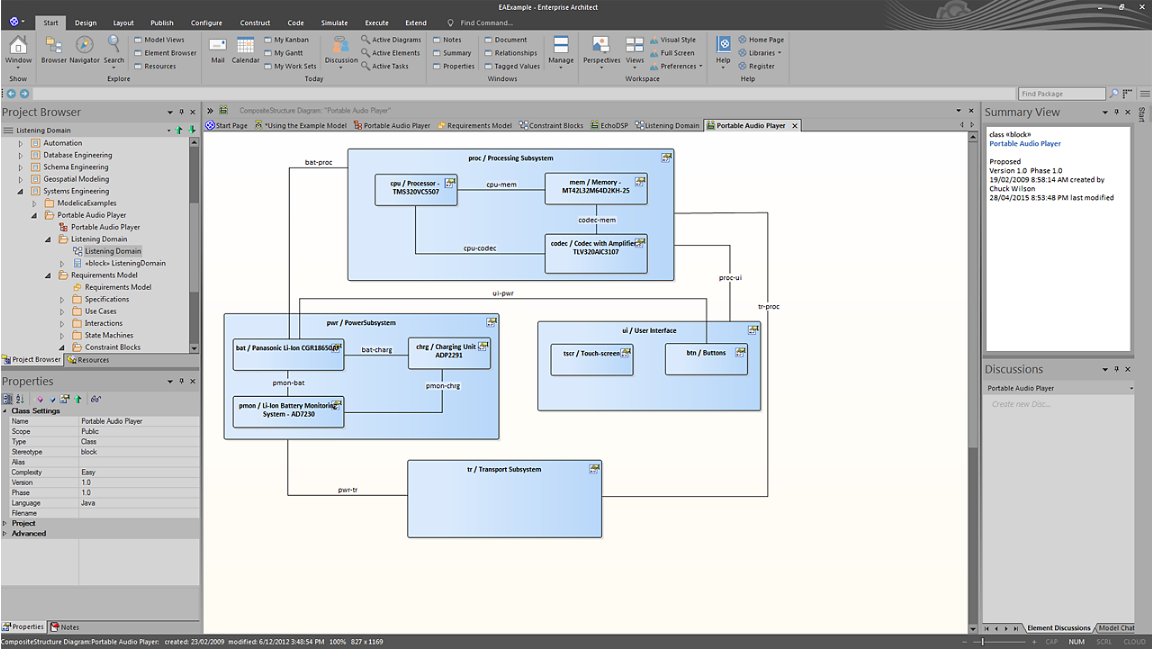This screenshot has height=649, width=1152.
Task: Switch to the Requirements Model diagram tab
Action: 475,126
